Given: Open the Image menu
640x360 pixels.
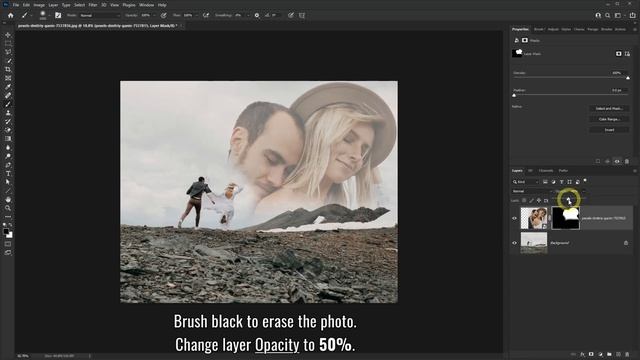Looking at the screenshot, I should pos(39,5).
